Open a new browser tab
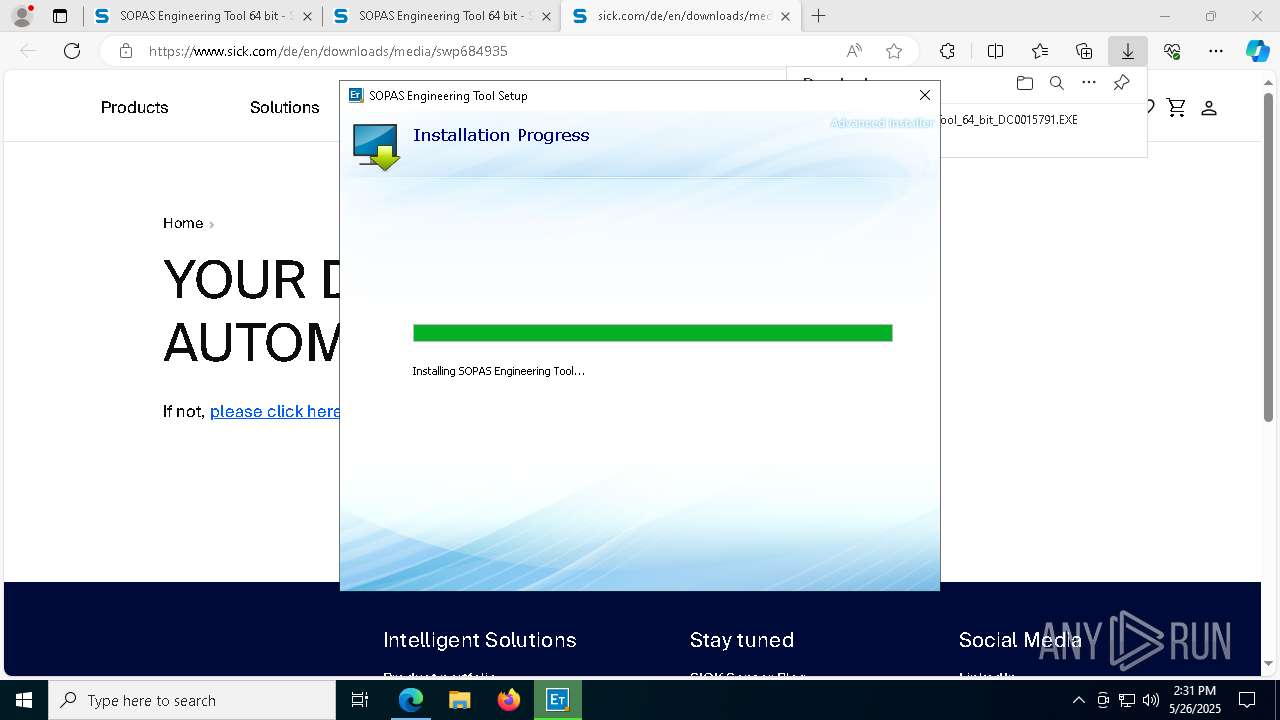1280x720 pixels. pos(819,16)
